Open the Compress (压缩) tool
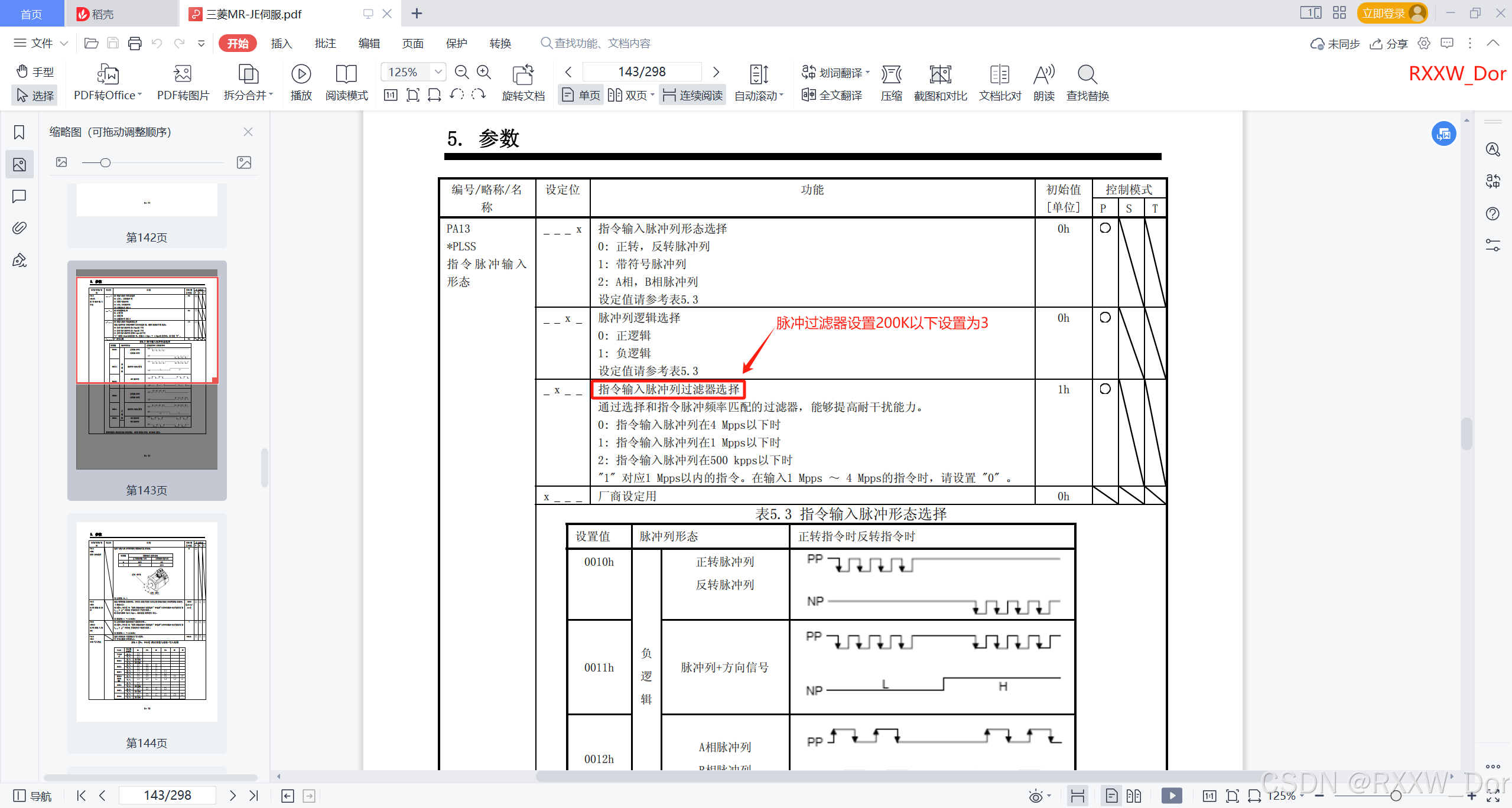This screenshot has width=1512, height=808. [x=891, y=74]
